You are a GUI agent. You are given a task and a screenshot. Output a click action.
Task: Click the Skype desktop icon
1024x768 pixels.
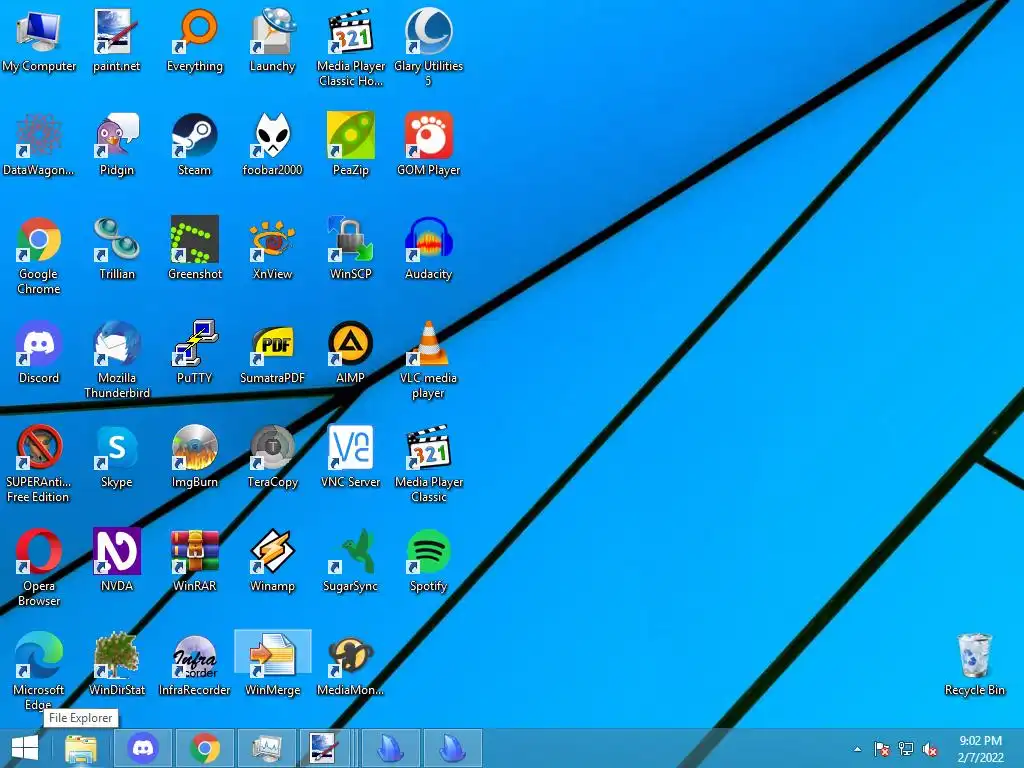(x=116, y=456)
